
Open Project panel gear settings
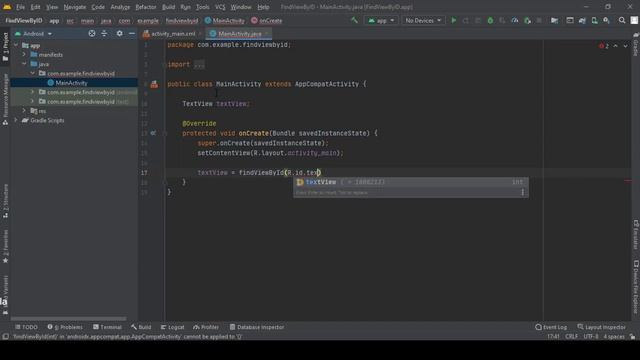point(119,33)
